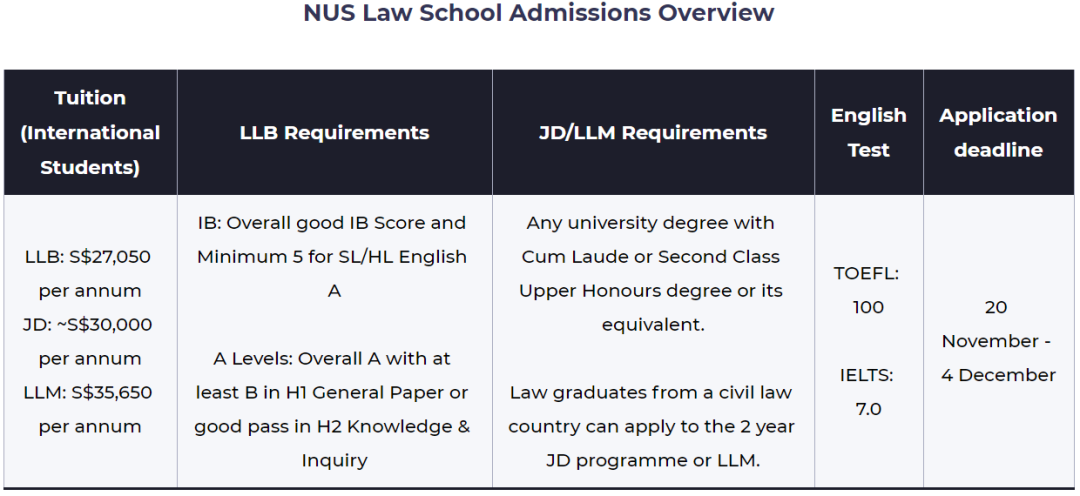
Task: Click the 'A Levels: Overall A with at' line
Action: click(x=332, y=359)
